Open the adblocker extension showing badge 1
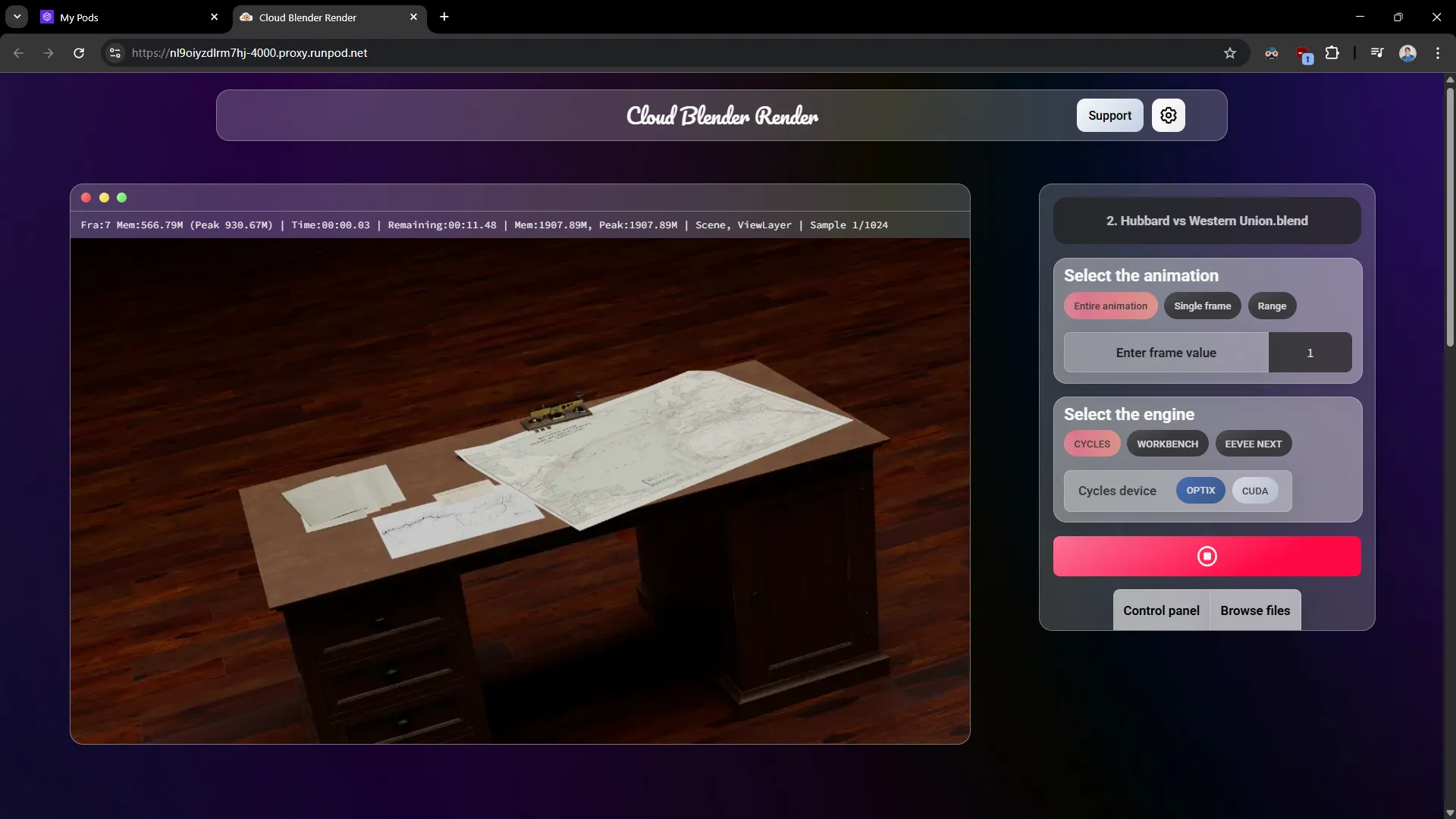 1304,53
